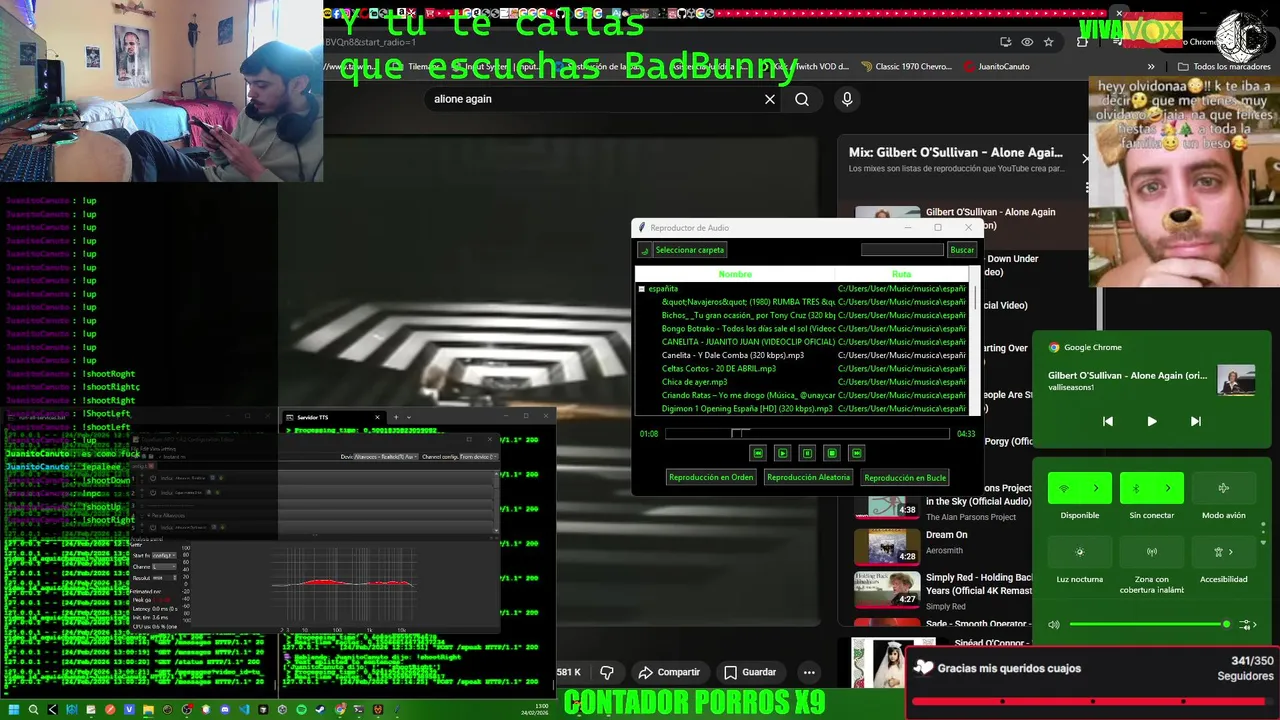The height and width of the screenshot is (720, 1280).
Task: Open Accesibilidad quick settings
Action: [1223, 552]
